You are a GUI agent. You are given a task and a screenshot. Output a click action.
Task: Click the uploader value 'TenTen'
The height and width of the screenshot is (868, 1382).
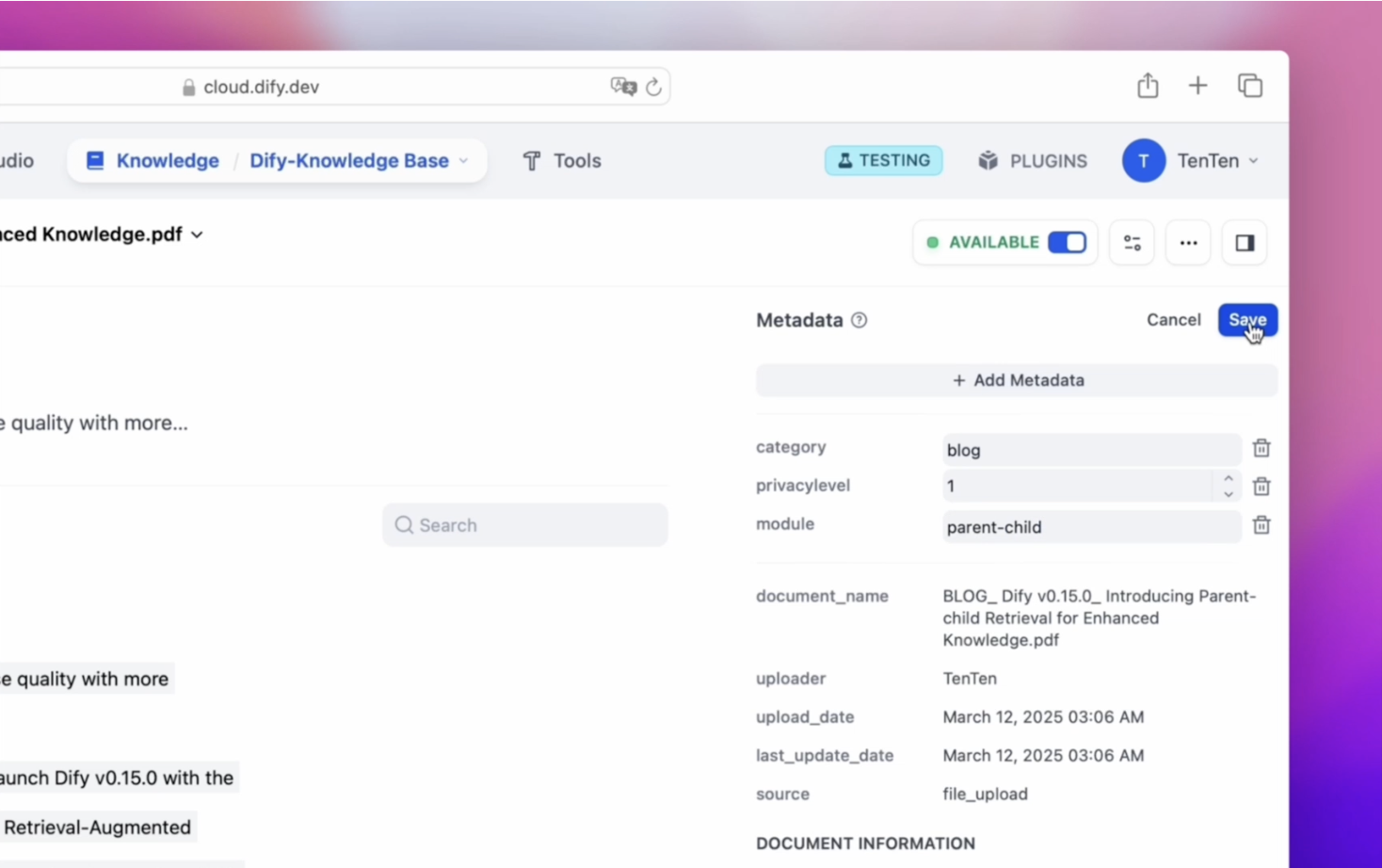tap(970, 679)
